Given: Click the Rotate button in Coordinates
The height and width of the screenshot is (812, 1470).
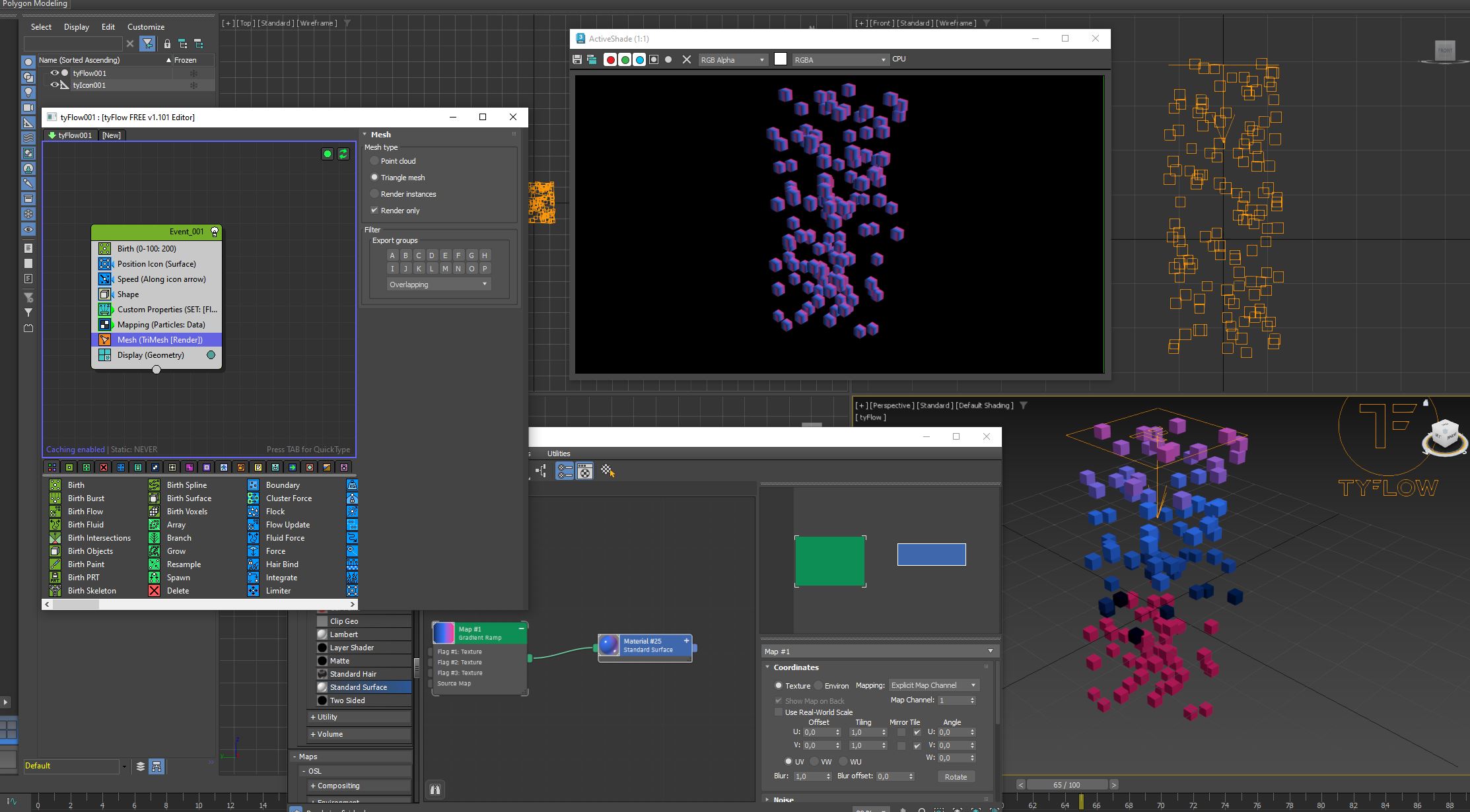Looking at the screenshot, I should (x=956, y=777).
